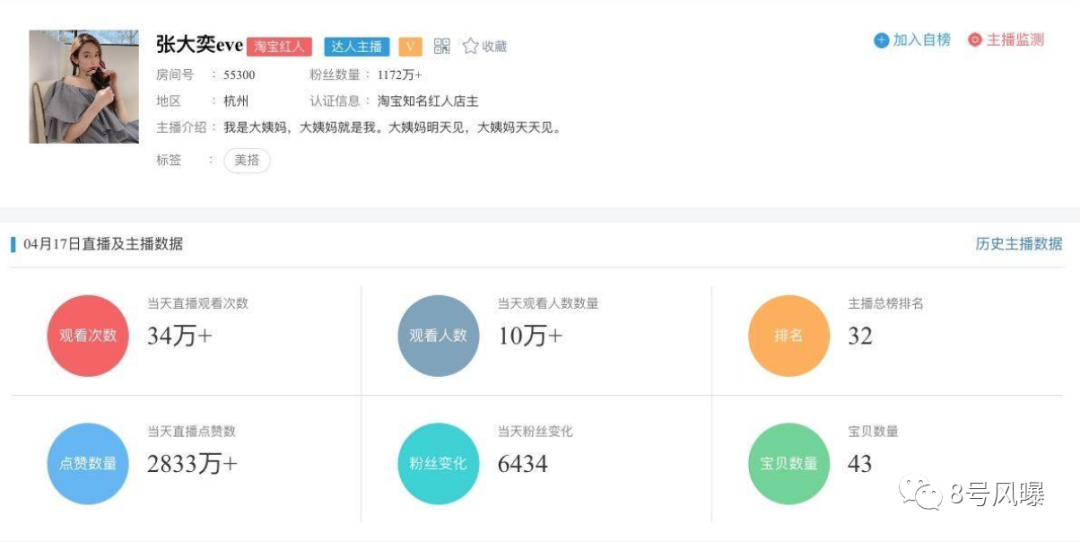Open the QR code icon beside the name
The width and height of the screenshot is (1080, 542).
(442, 46)
